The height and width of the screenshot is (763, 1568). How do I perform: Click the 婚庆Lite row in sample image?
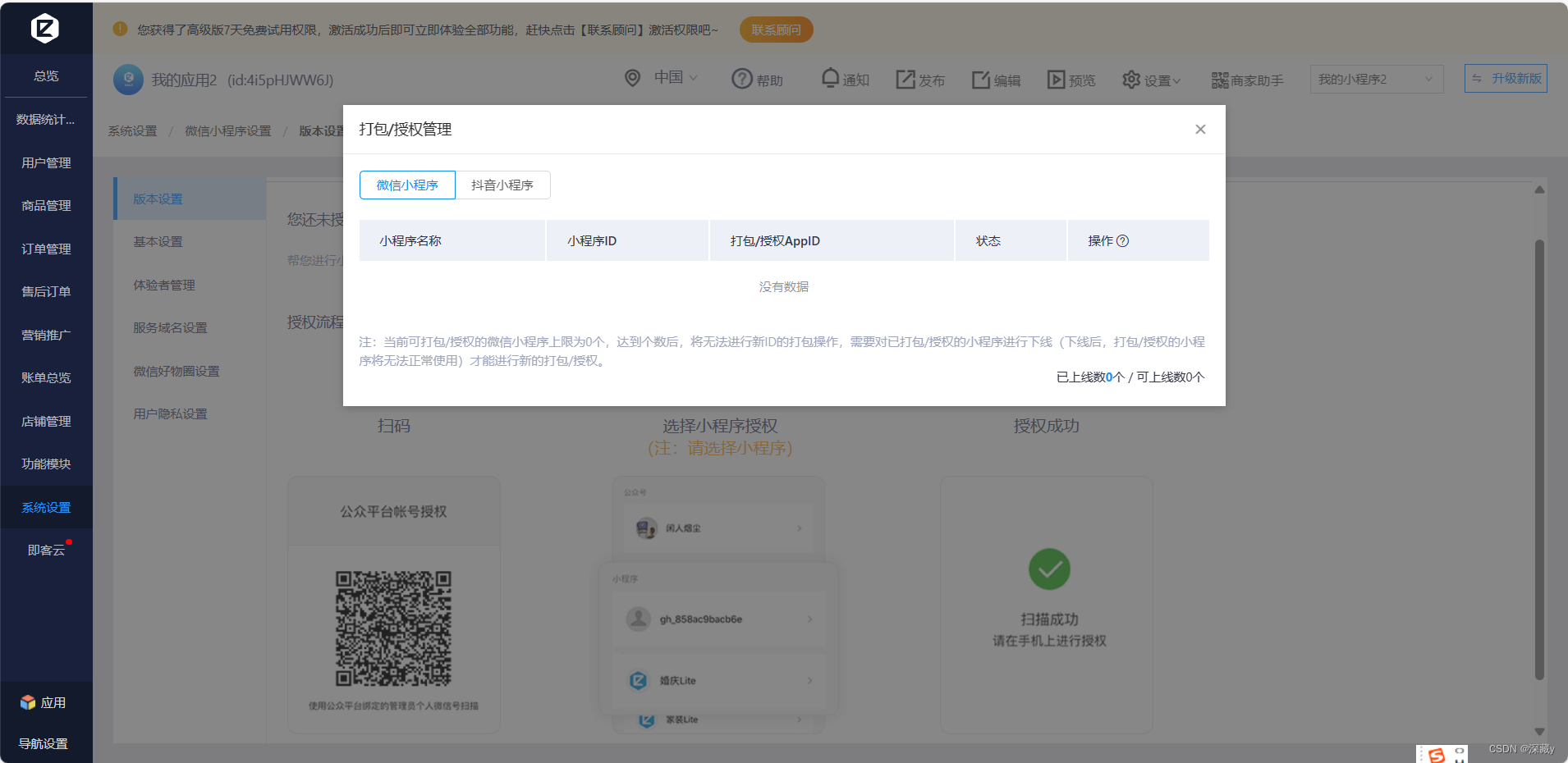click(x=719, y=680)
